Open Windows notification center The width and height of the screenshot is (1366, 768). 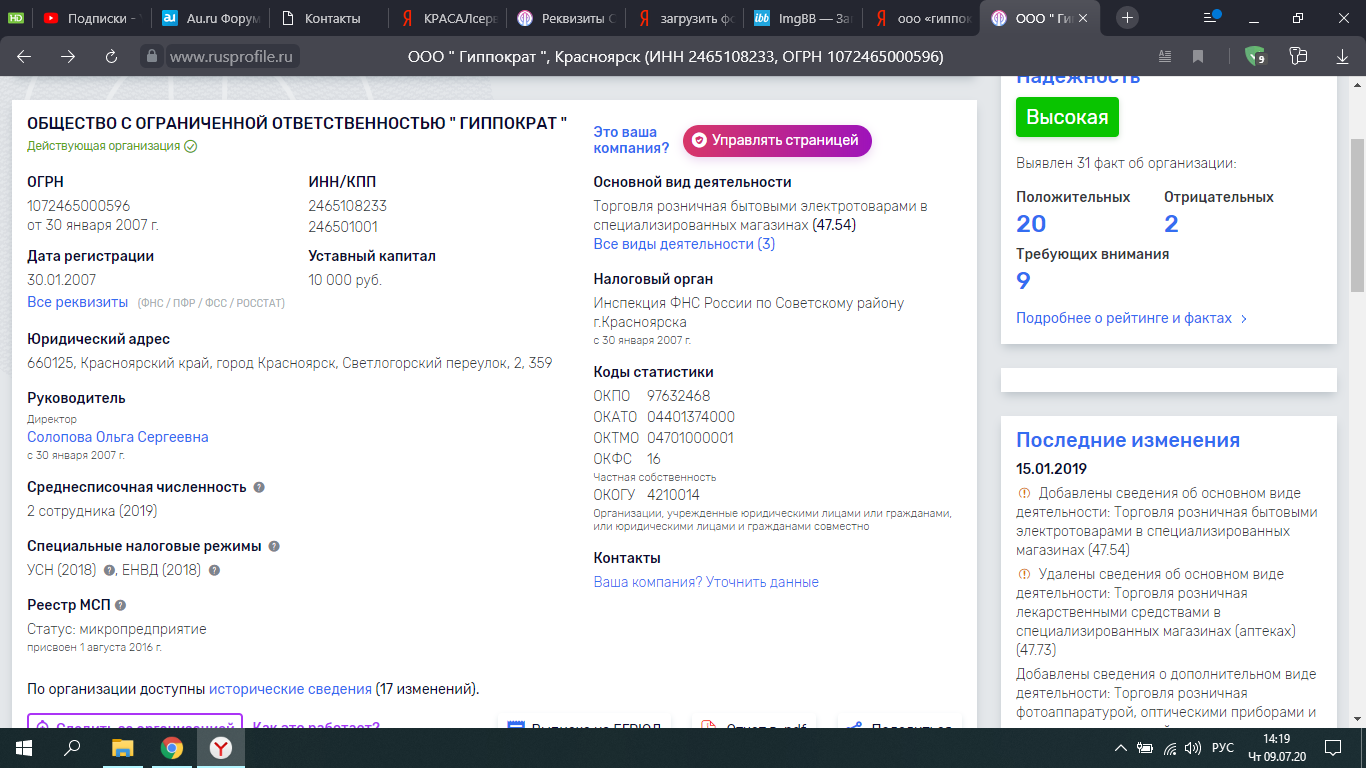click(x=1331, y=748)
